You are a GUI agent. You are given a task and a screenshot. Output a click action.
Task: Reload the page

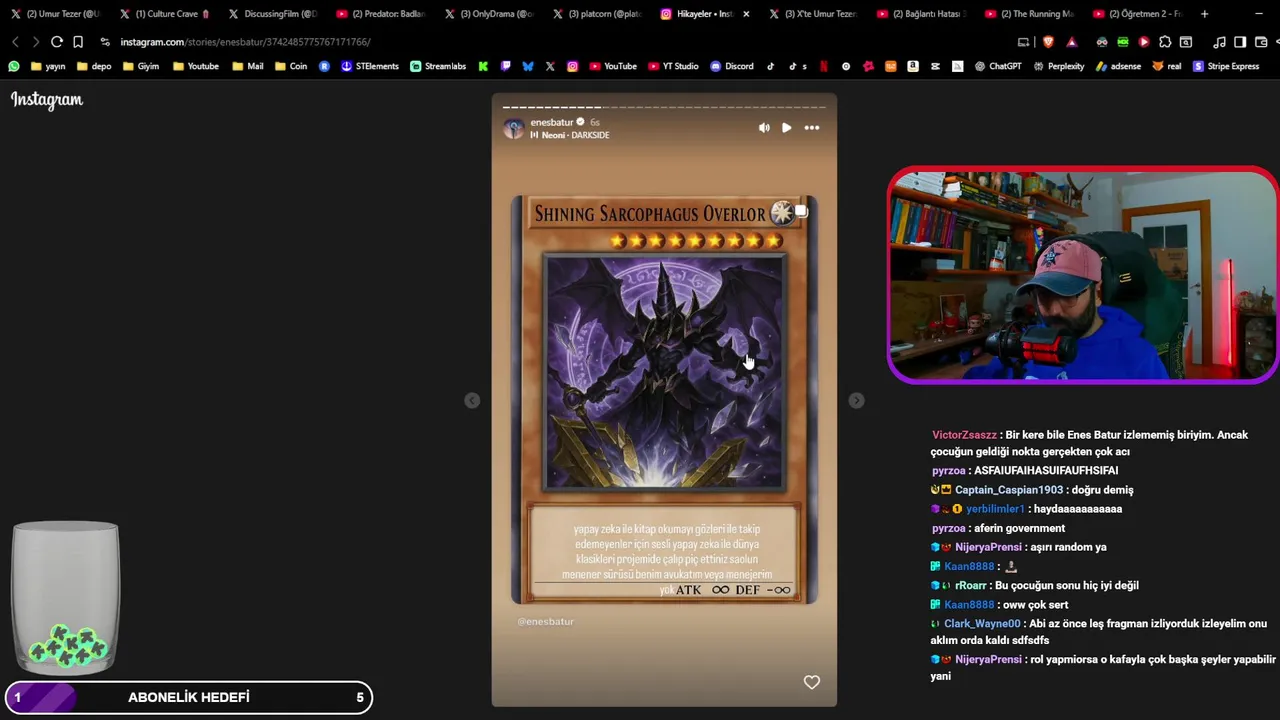click(57, 42)
